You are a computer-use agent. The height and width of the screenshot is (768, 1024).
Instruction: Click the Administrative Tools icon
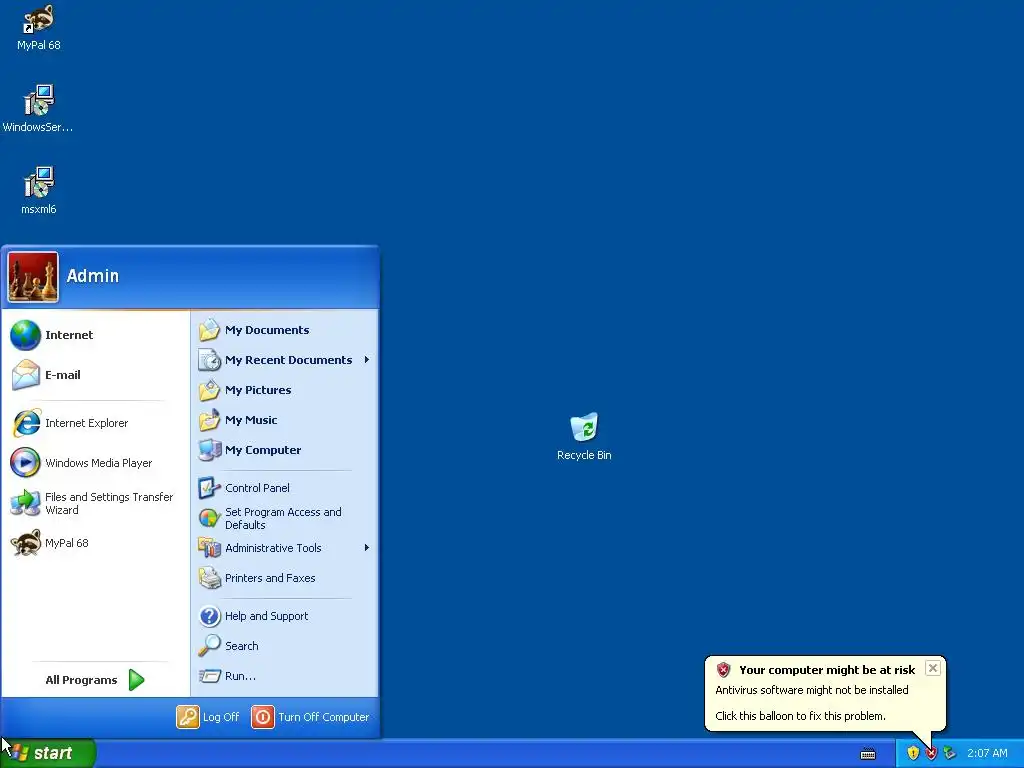[210, 548]
